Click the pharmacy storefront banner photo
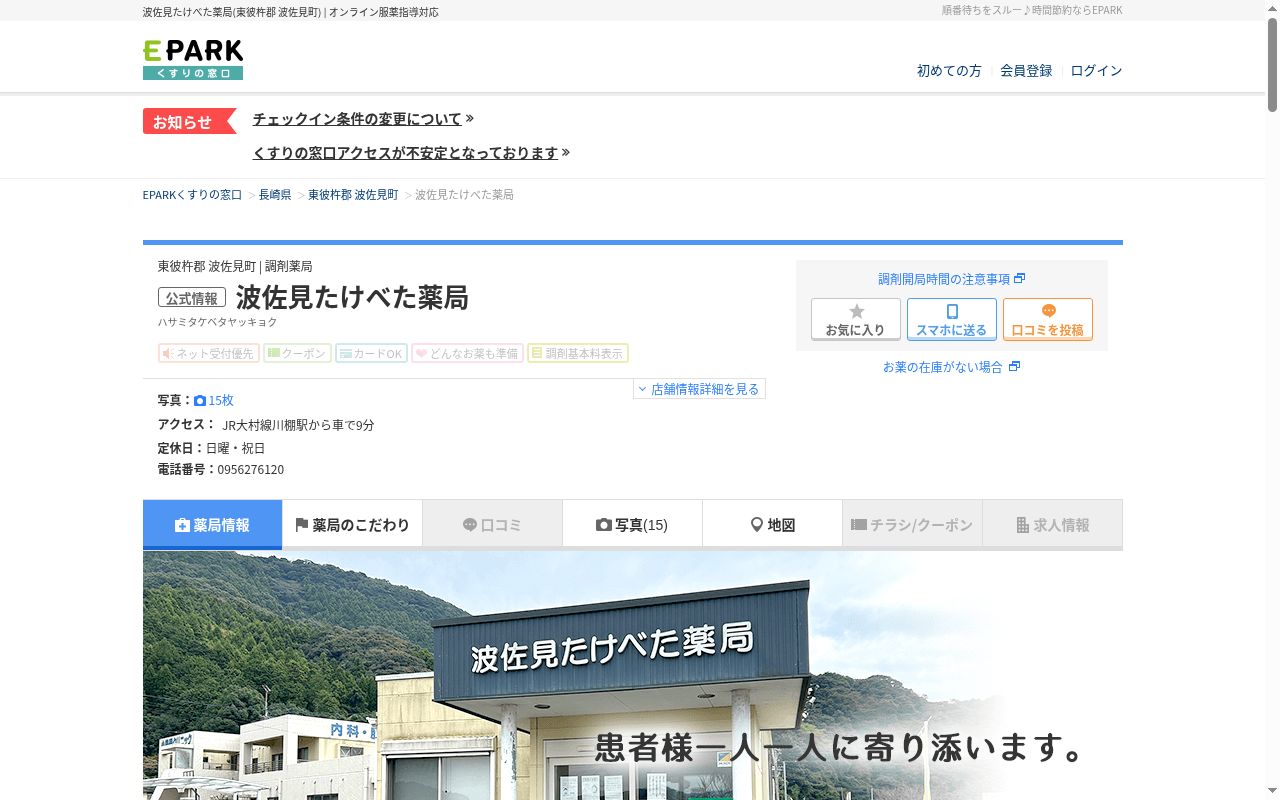The height and width of the screenshot is (800, 1280). click(x=633, y=675)
